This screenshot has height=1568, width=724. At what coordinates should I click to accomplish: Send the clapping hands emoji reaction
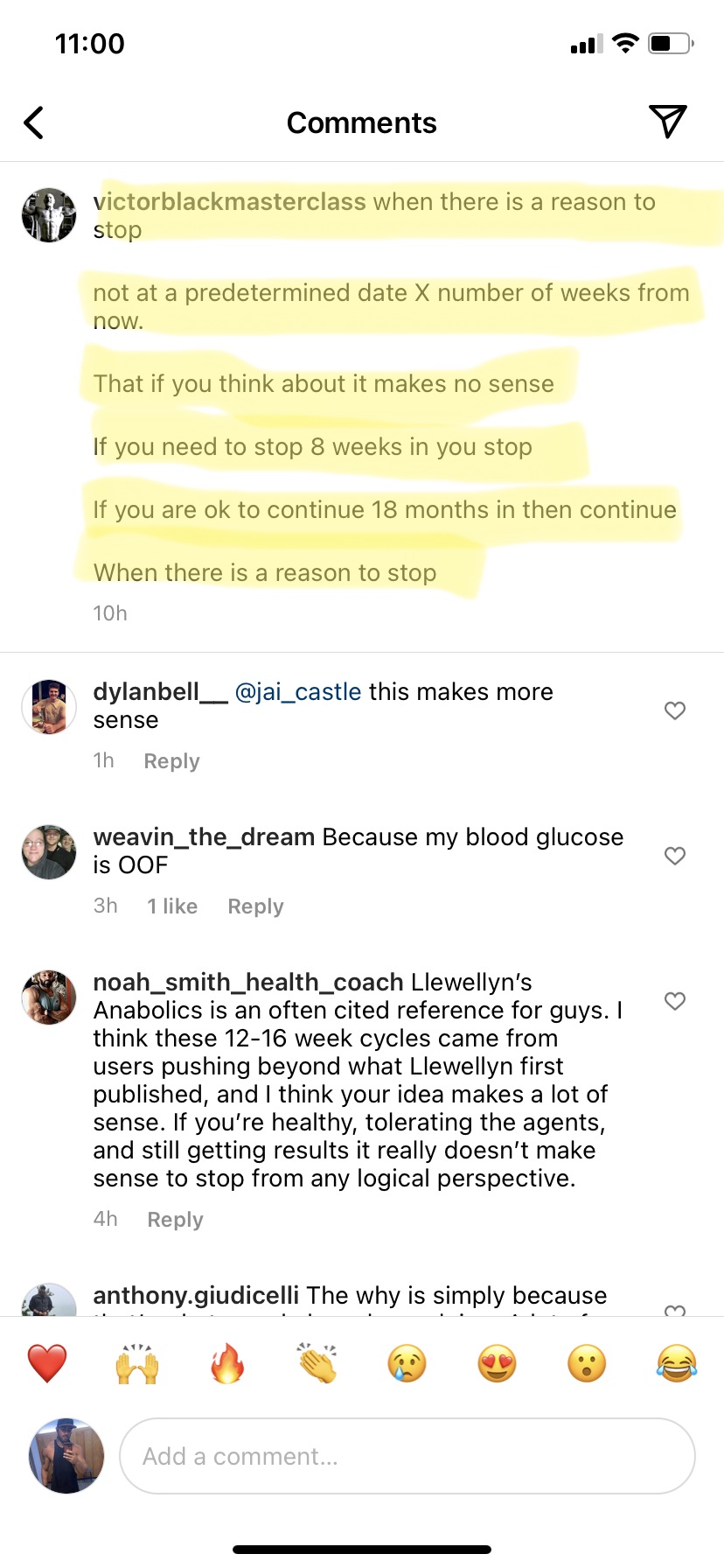(x=317, y=1363)
